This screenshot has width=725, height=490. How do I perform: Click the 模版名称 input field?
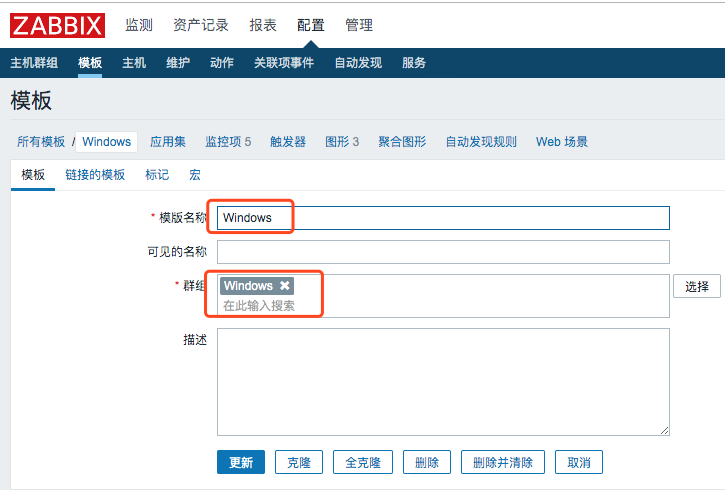443,218
